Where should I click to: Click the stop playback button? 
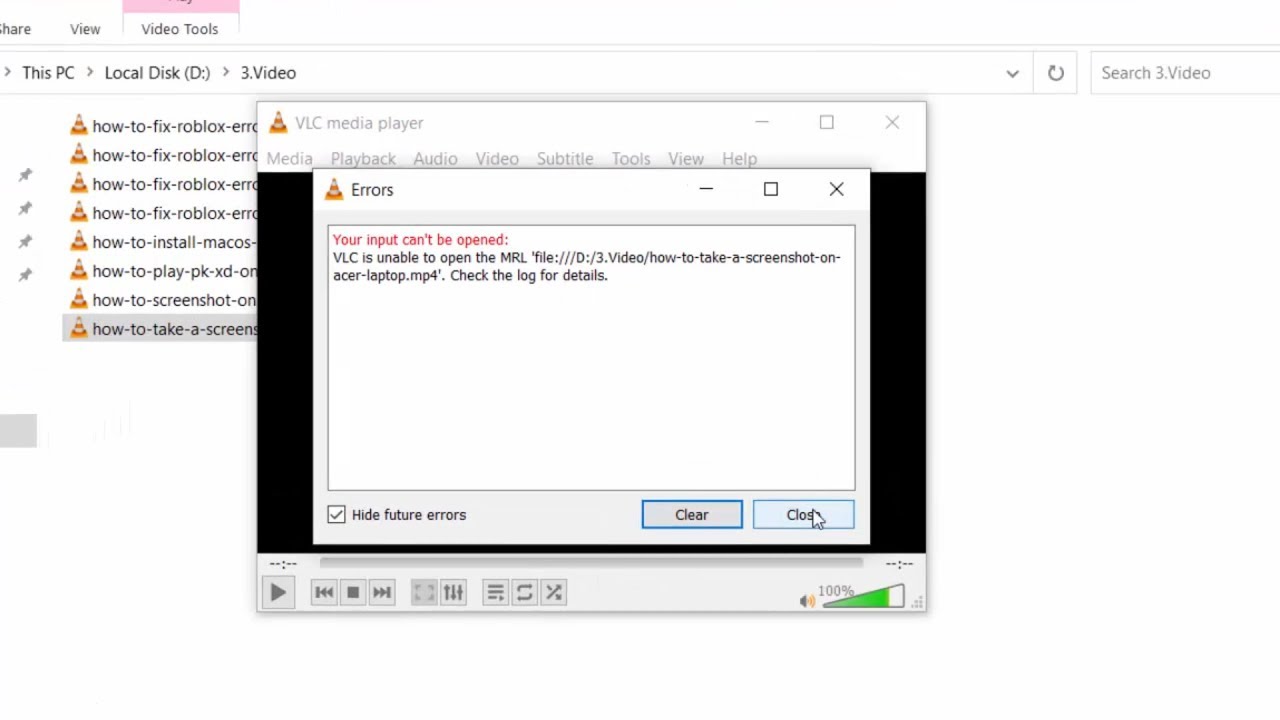353,593
